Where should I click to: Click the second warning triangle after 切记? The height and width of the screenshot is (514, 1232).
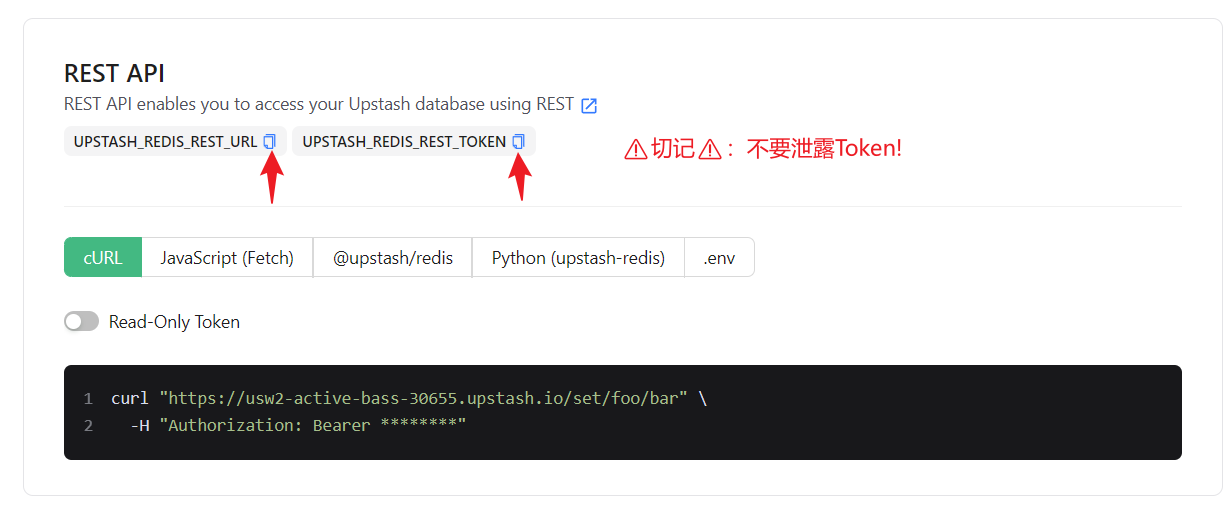tap(709, 150)
